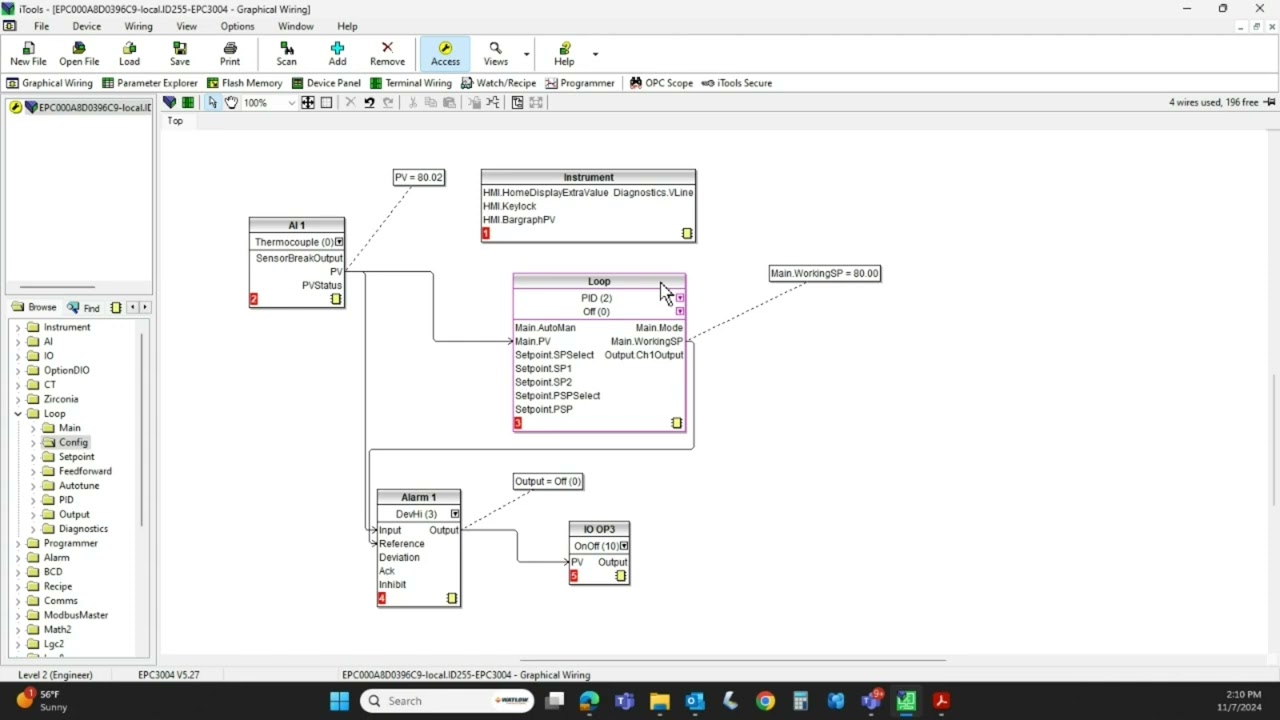Click the Help toolbar icon

564,54
